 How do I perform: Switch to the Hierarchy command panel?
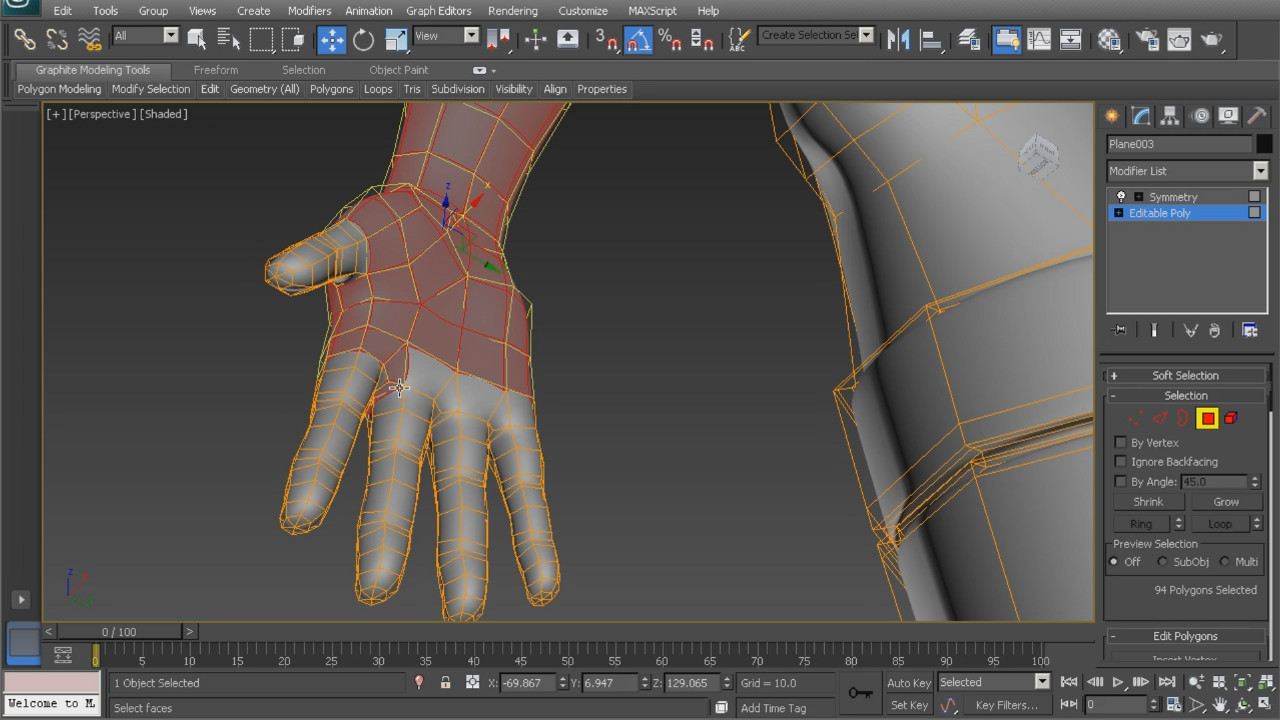tap(1169, 115)
